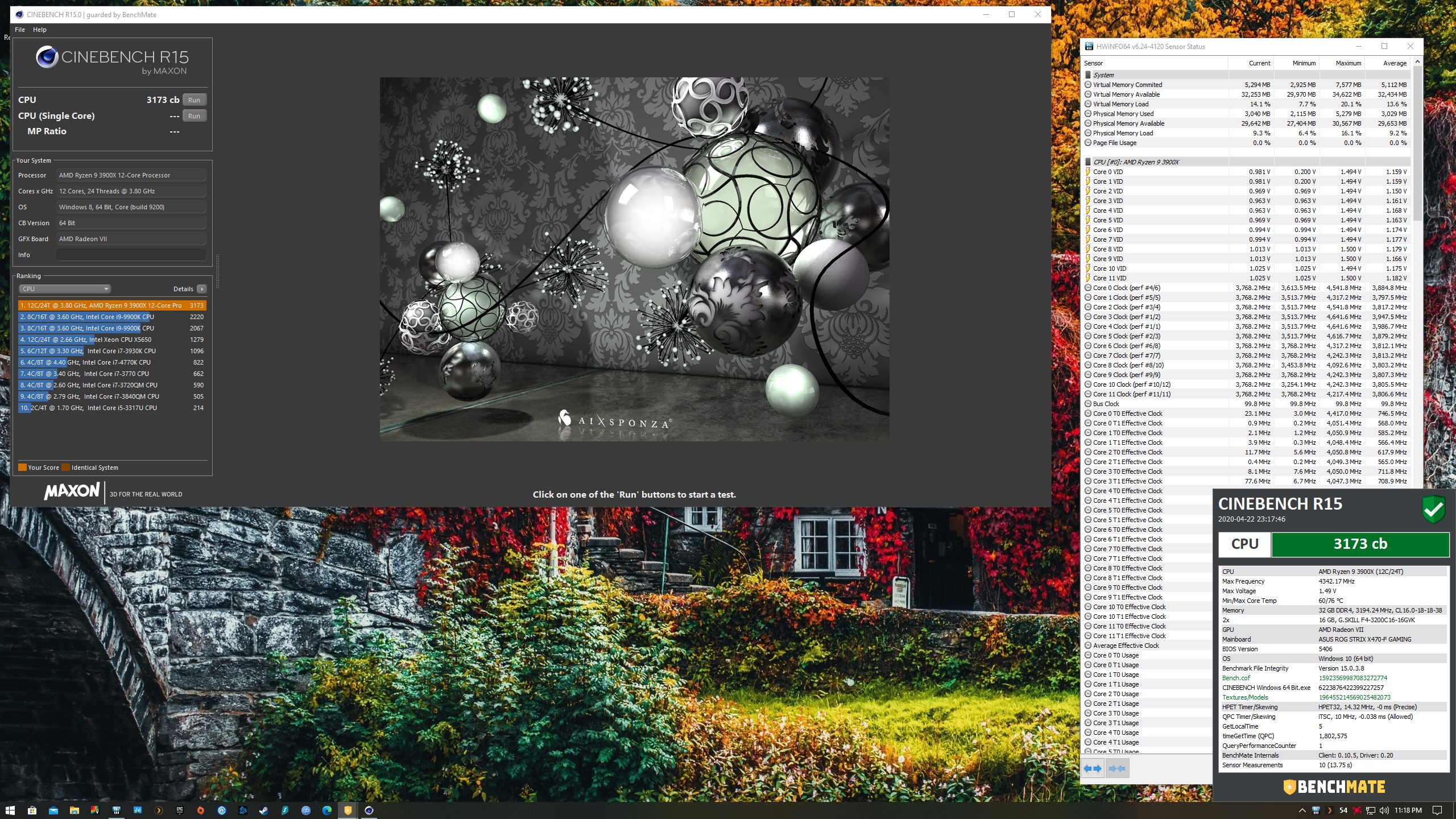Click HWiNFO scrollbar up arrow
The image size is (1456, 819).
(1417, 61)
